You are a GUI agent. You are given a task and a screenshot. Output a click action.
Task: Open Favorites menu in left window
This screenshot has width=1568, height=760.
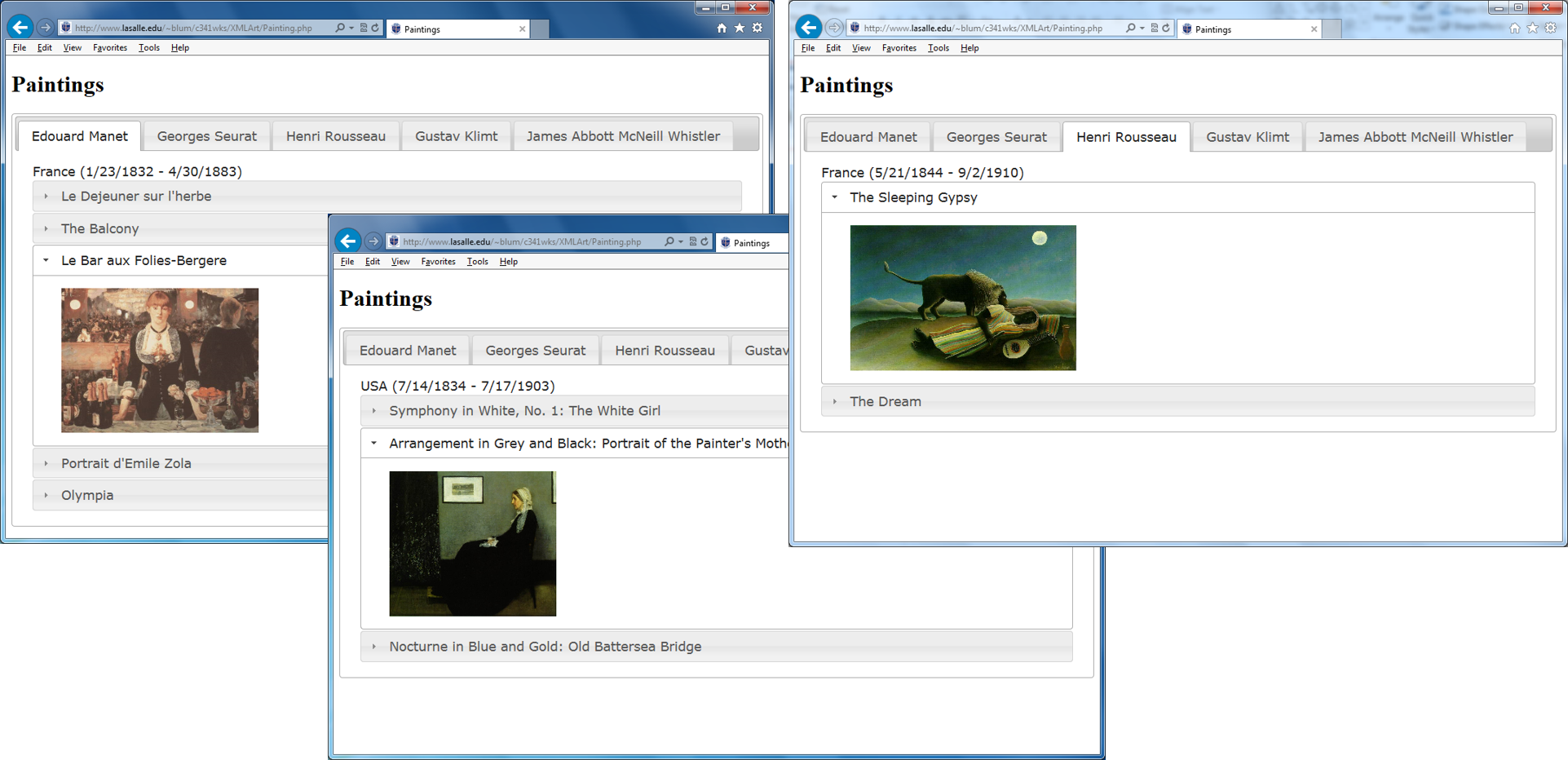pyautogui.click(x=110, y=47)
